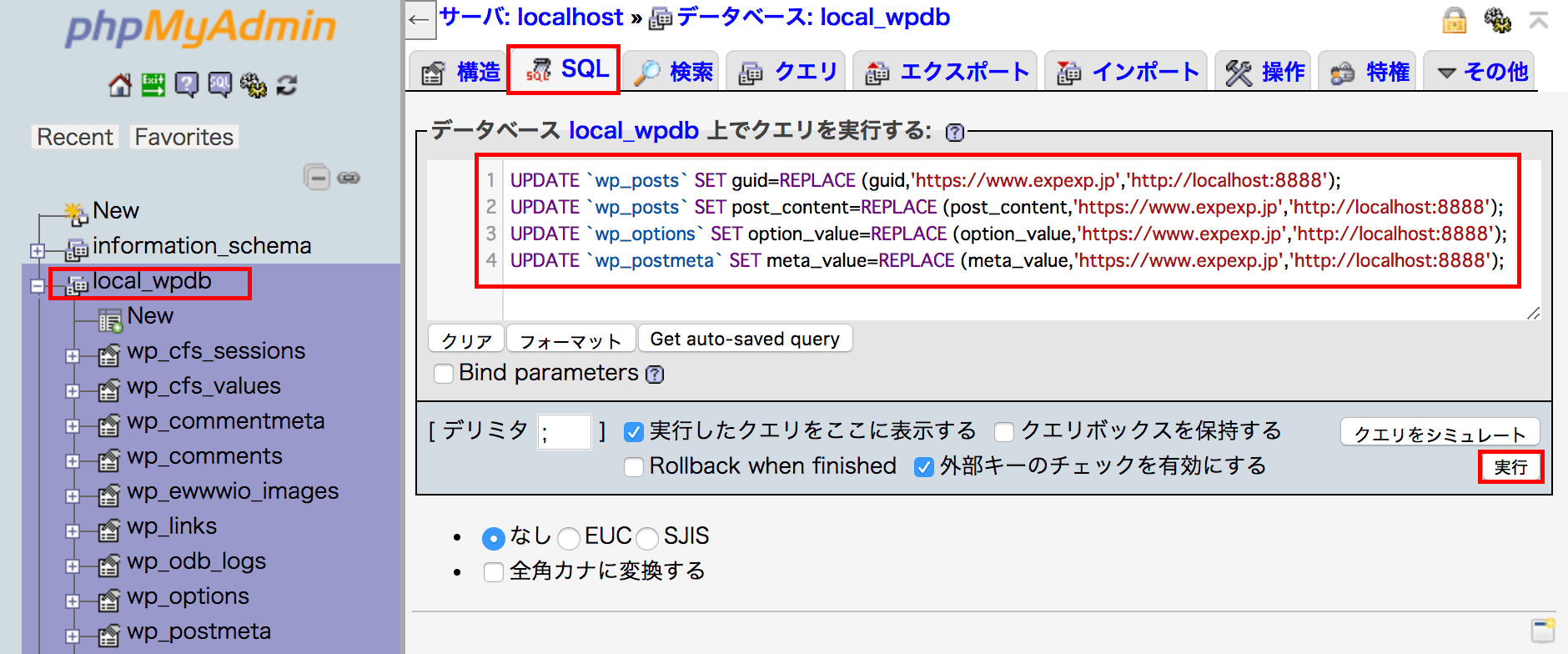Viewport: 1568px width, 654px height.
Task: Check 全角カナに変換する checkbox
Action: point(494,571)
